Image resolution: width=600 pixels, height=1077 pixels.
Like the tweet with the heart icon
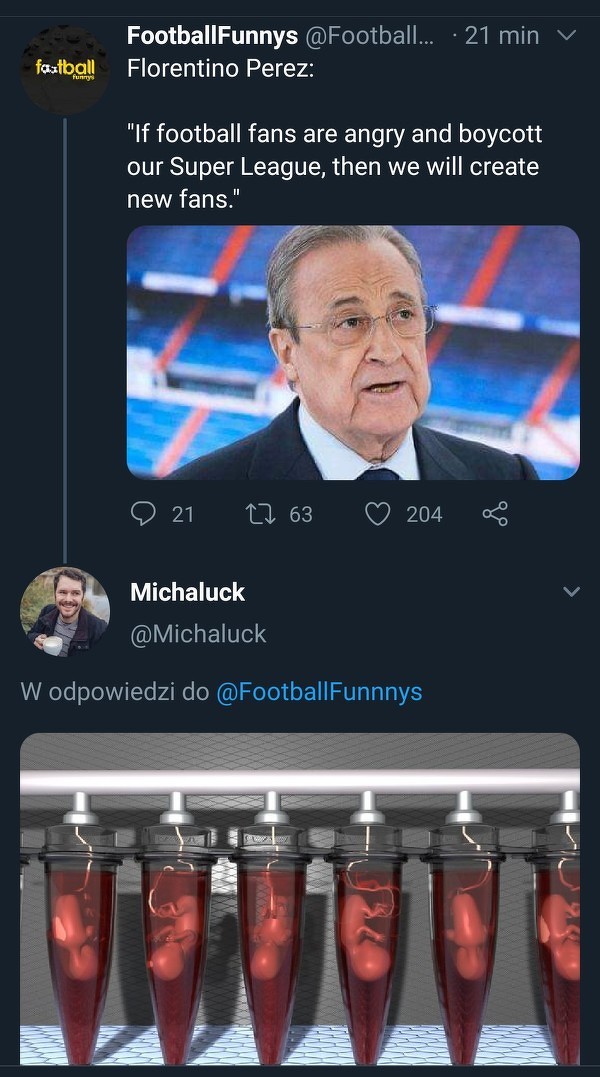pyautogui.click(x=377, y=514)
